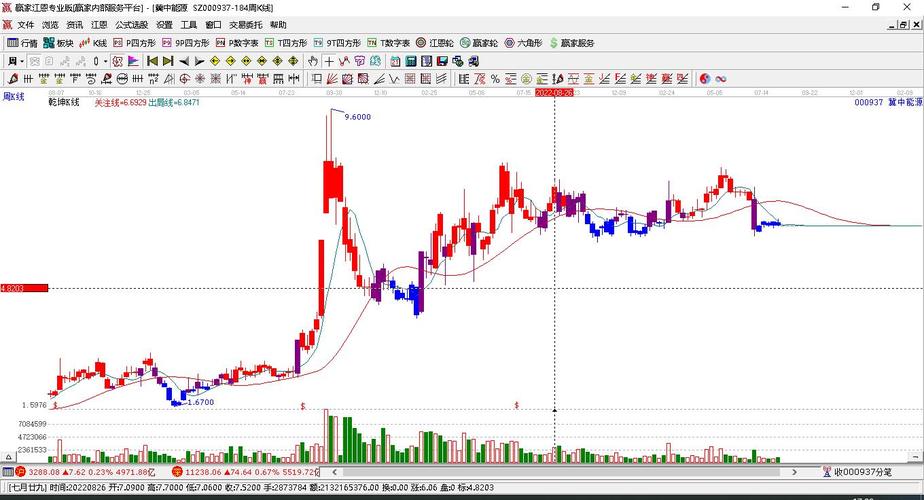Click the Shenzhen index 11238.06 status
Screen dimensions: 924x500
(245, 472)
